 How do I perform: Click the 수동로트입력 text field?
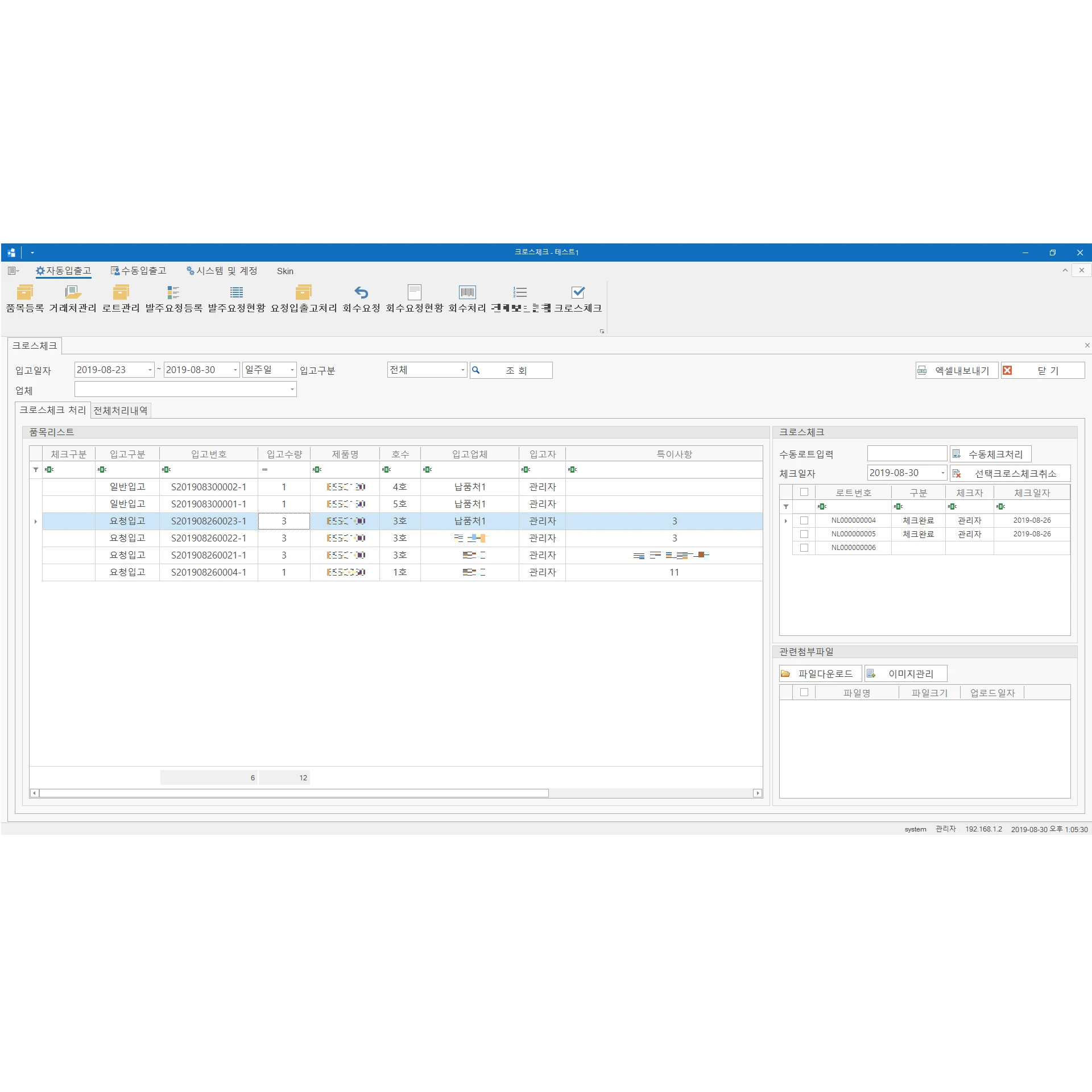click(907, 454)
